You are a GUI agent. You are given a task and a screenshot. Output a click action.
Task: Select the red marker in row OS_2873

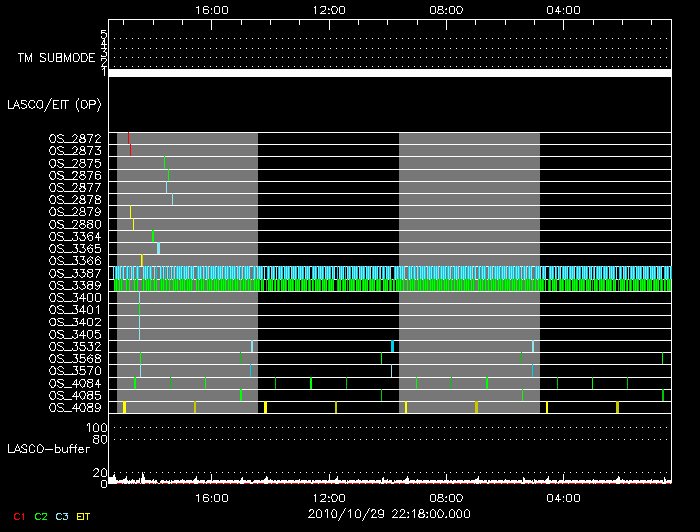coord(131,150)
